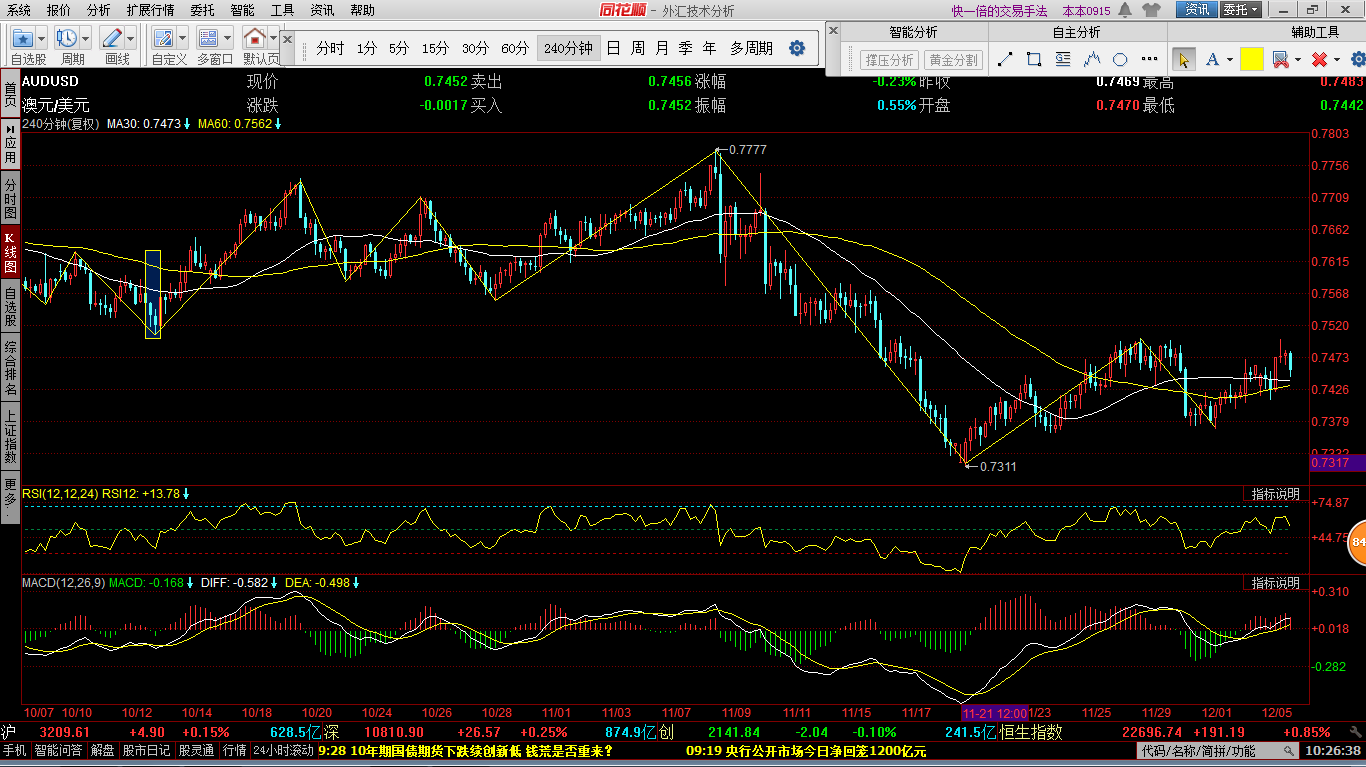
Task: Click the text font A tool
Action: click(x=1213, y=60)
